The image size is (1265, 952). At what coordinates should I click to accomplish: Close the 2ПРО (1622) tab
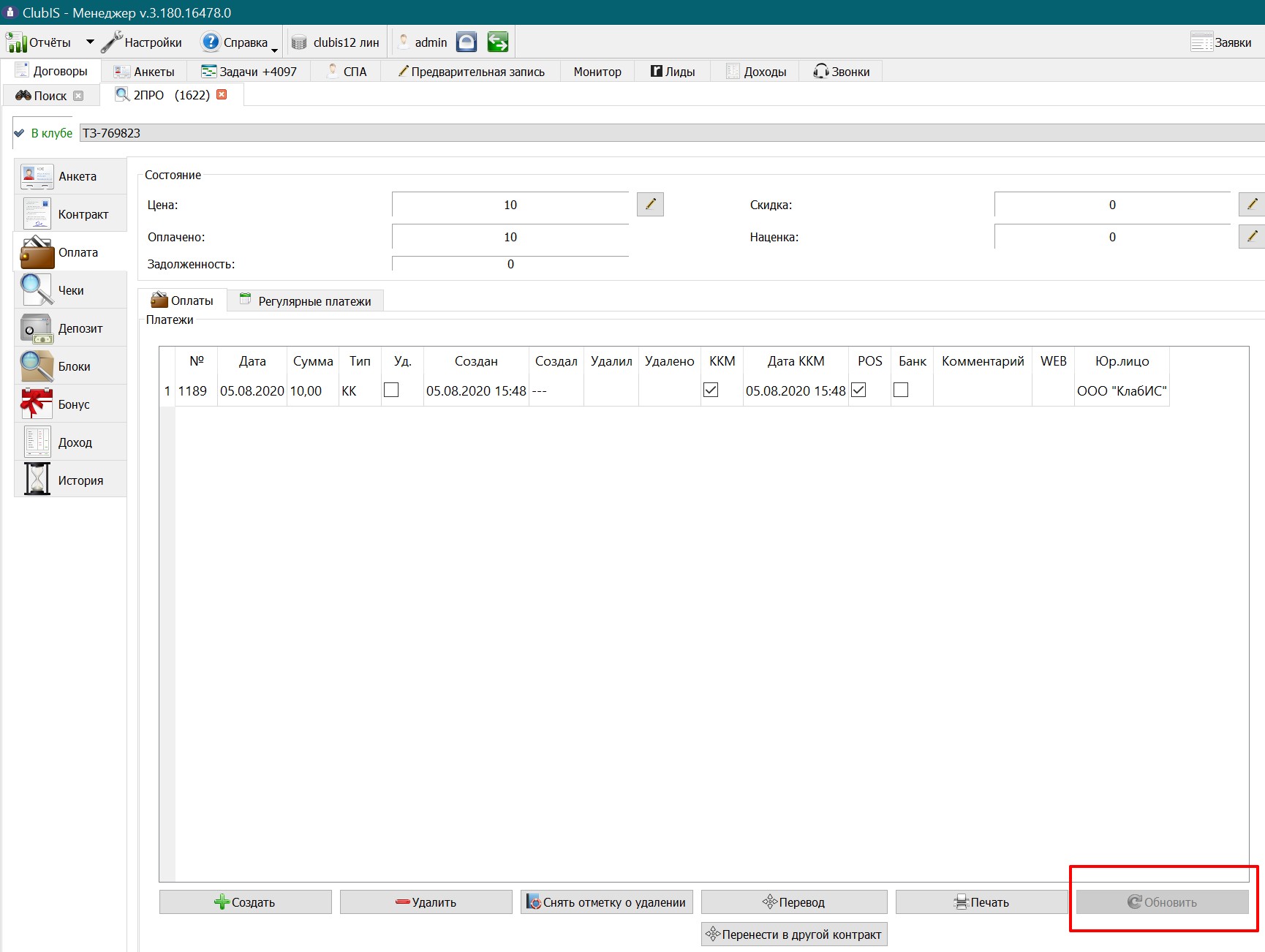(222, 94)
